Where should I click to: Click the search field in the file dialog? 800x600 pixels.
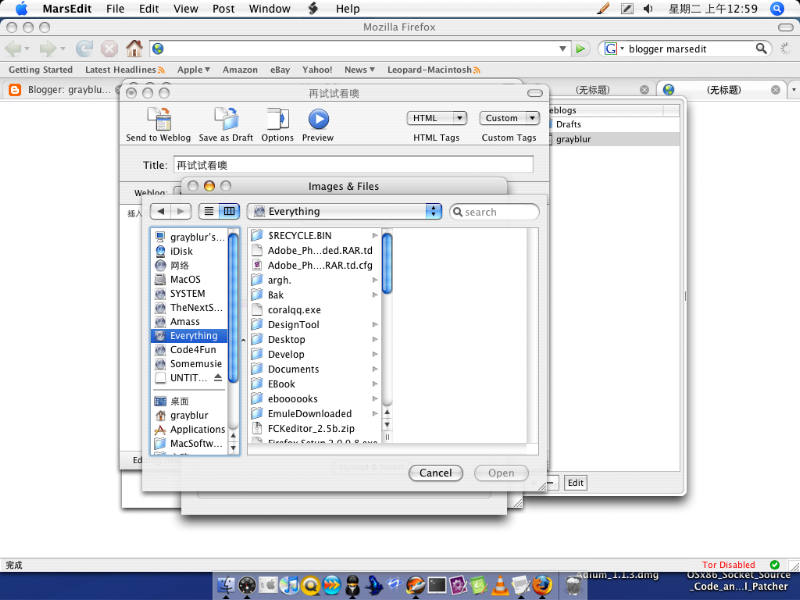[494, 212]
